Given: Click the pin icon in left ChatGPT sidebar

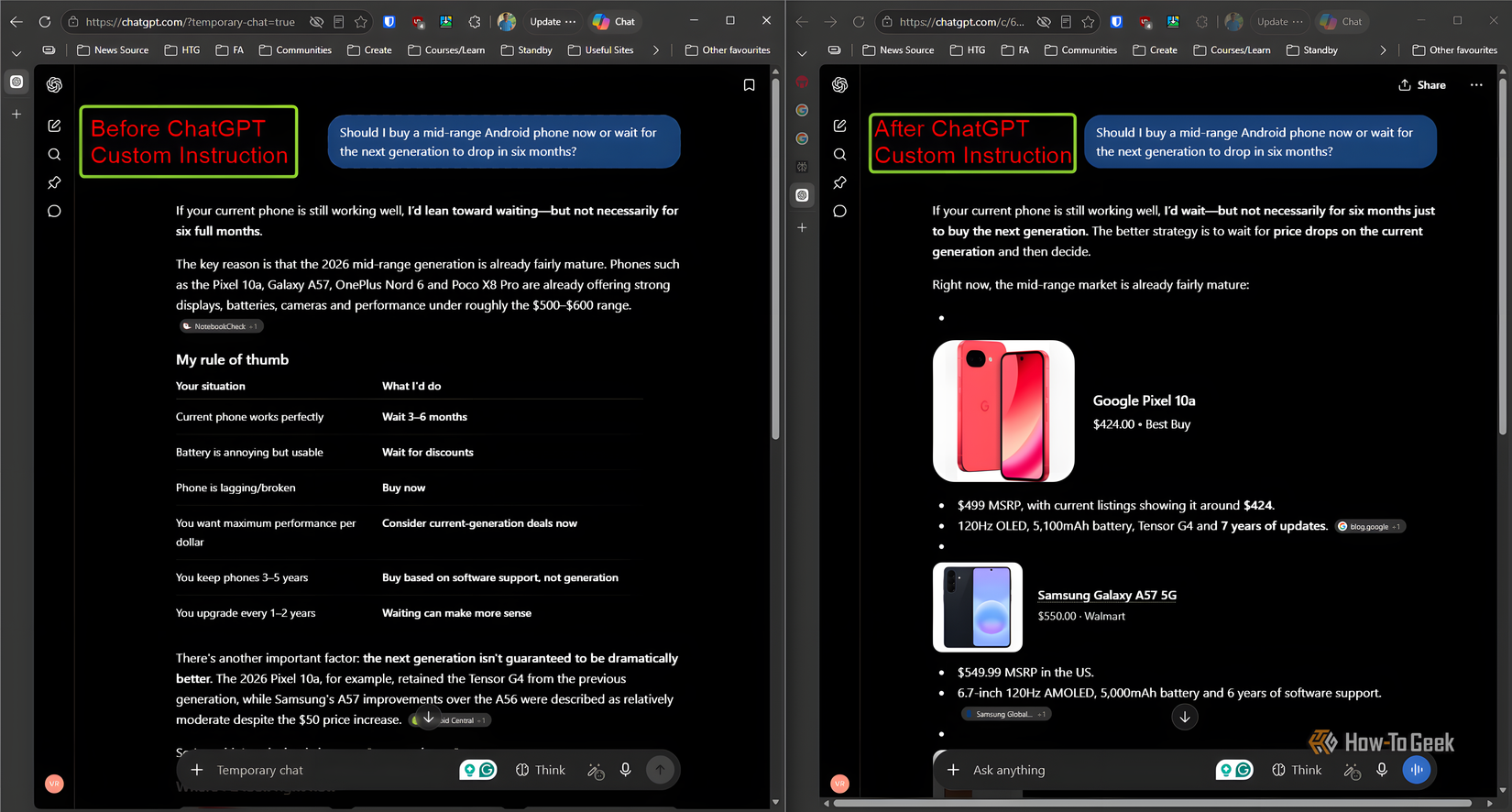Looking at the screenshot, I should [54, 182].
